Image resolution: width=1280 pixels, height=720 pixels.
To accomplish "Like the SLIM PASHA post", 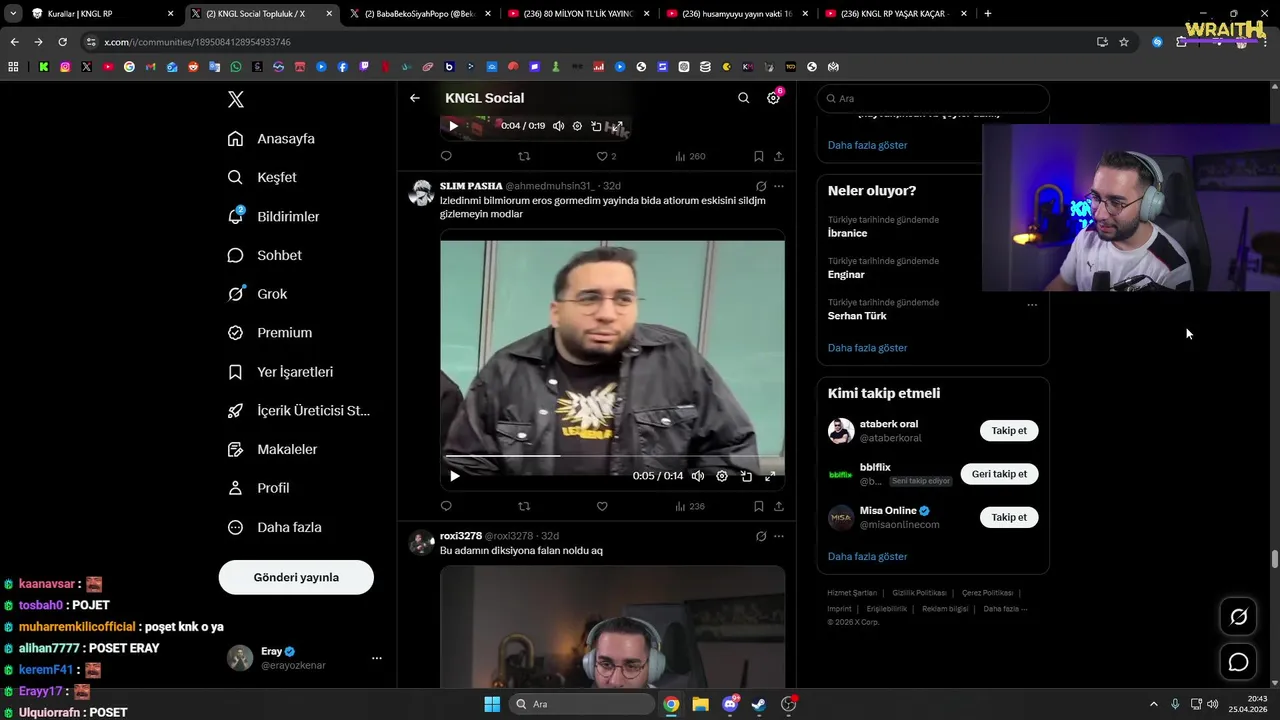I will point(602,506).
